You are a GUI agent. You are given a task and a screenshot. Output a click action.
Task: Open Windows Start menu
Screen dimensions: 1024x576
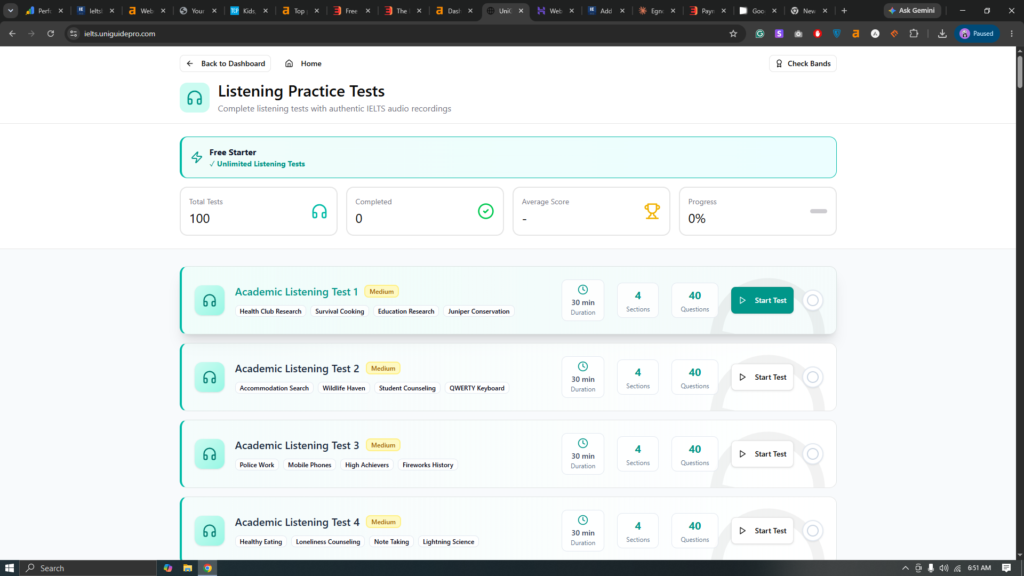coord(9,568)
